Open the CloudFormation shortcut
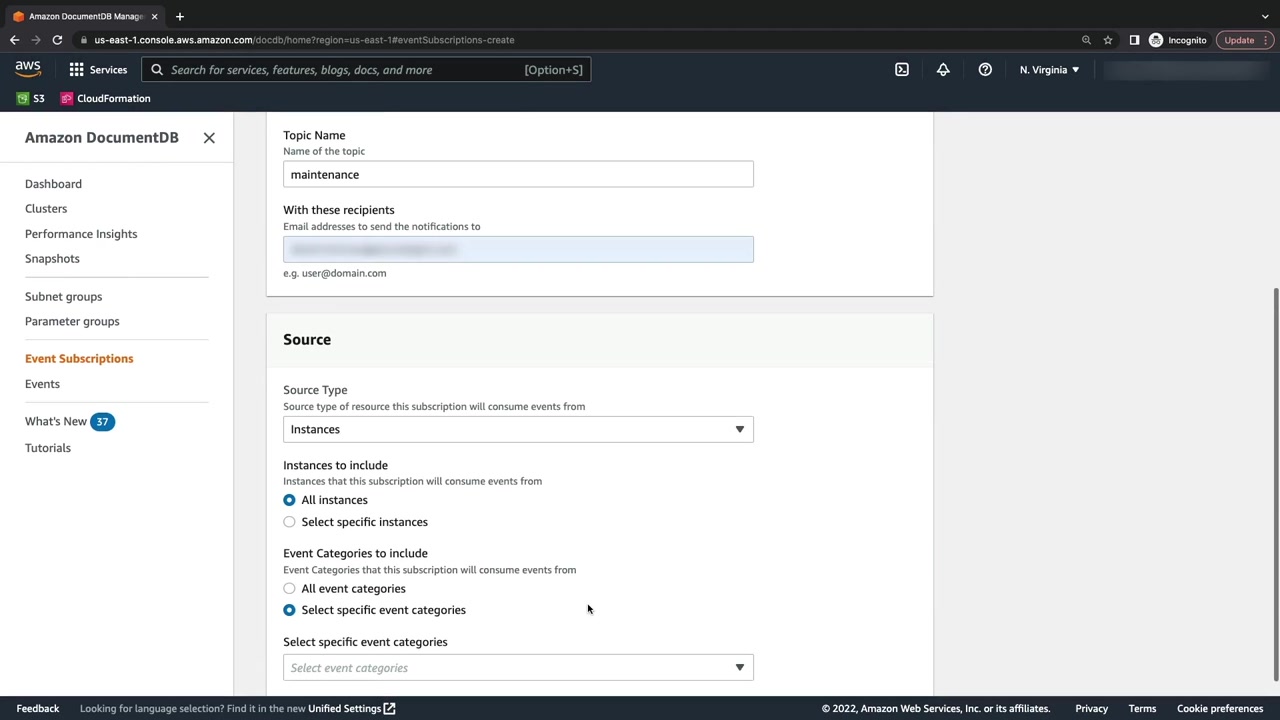Image resolution: width=1280 pixels, height=720 pixels. (105, 99)
